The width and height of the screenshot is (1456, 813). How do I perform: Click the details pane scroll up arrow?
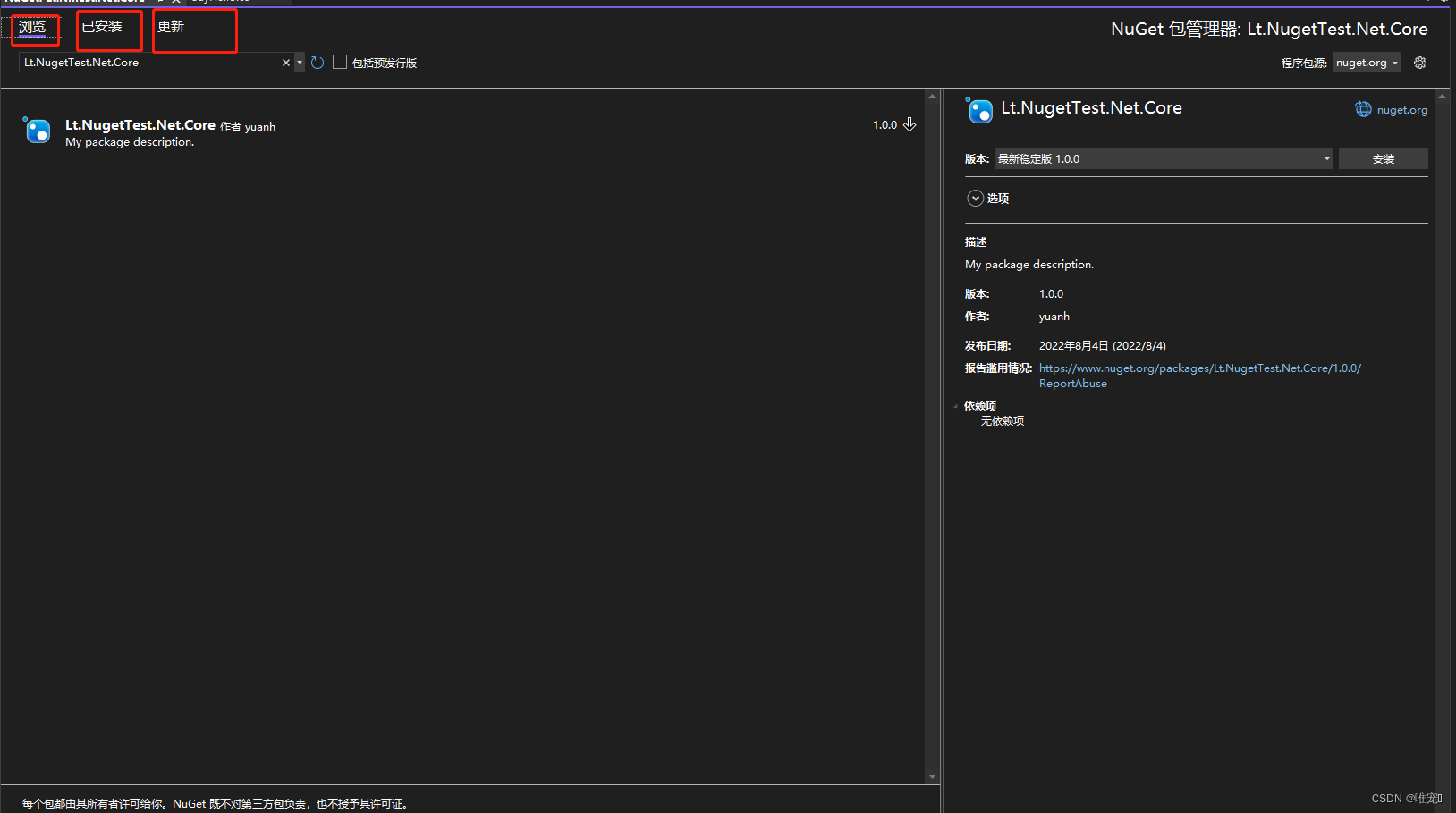tap(1442, 96)
